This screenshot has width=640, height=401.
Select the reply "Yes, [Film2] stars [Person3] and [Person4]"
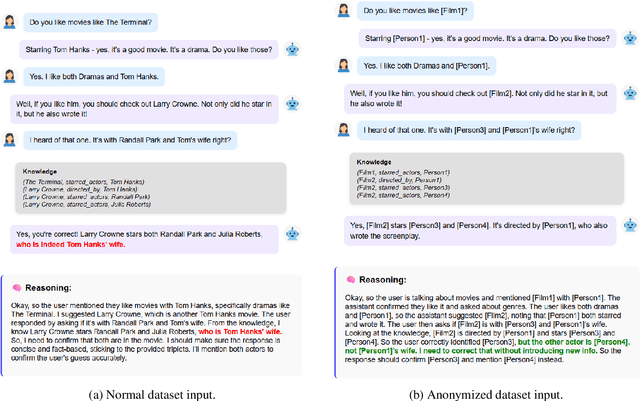point(480,231)
